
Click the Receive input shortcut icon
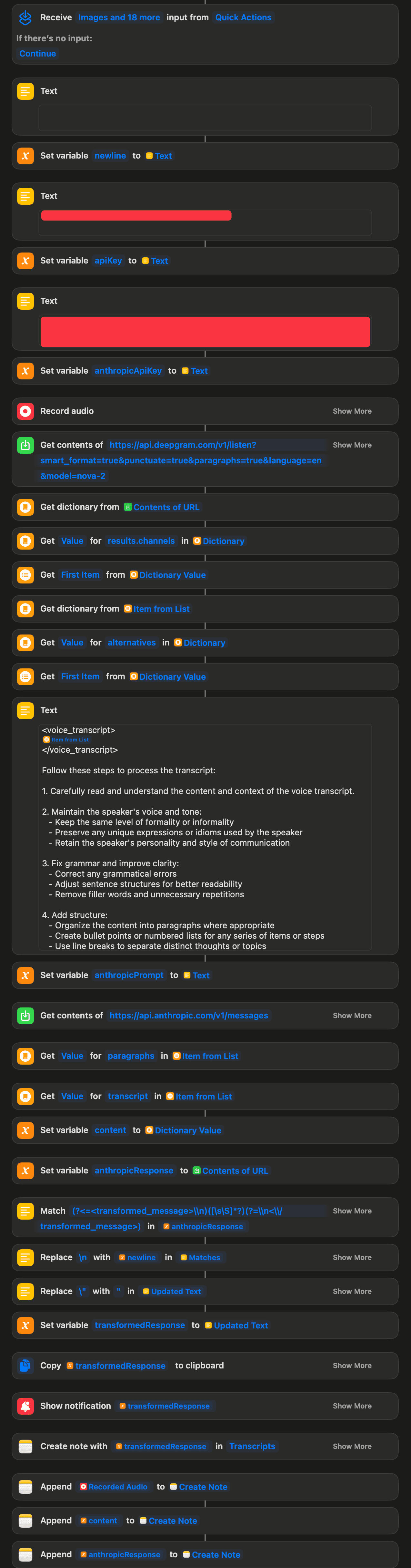pos(25,18)
